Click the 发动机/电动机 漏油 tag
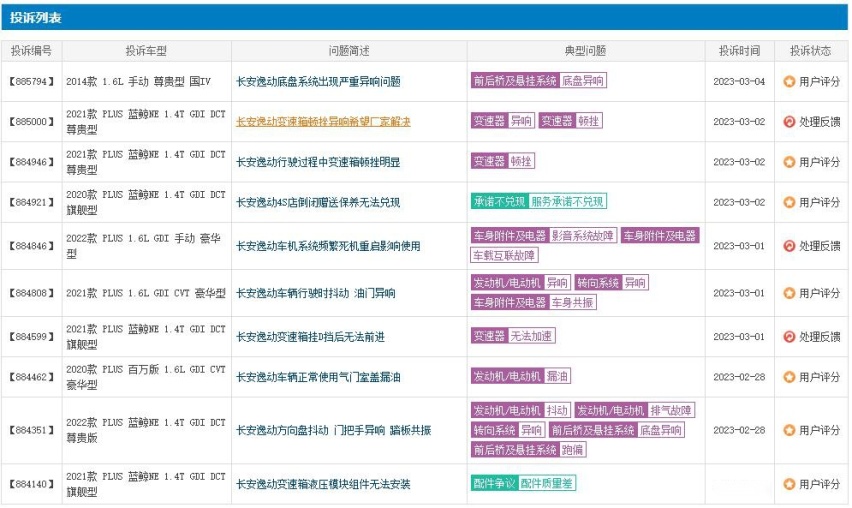The image size is (852, 508). pyautogui.click(x=521, y=376)
